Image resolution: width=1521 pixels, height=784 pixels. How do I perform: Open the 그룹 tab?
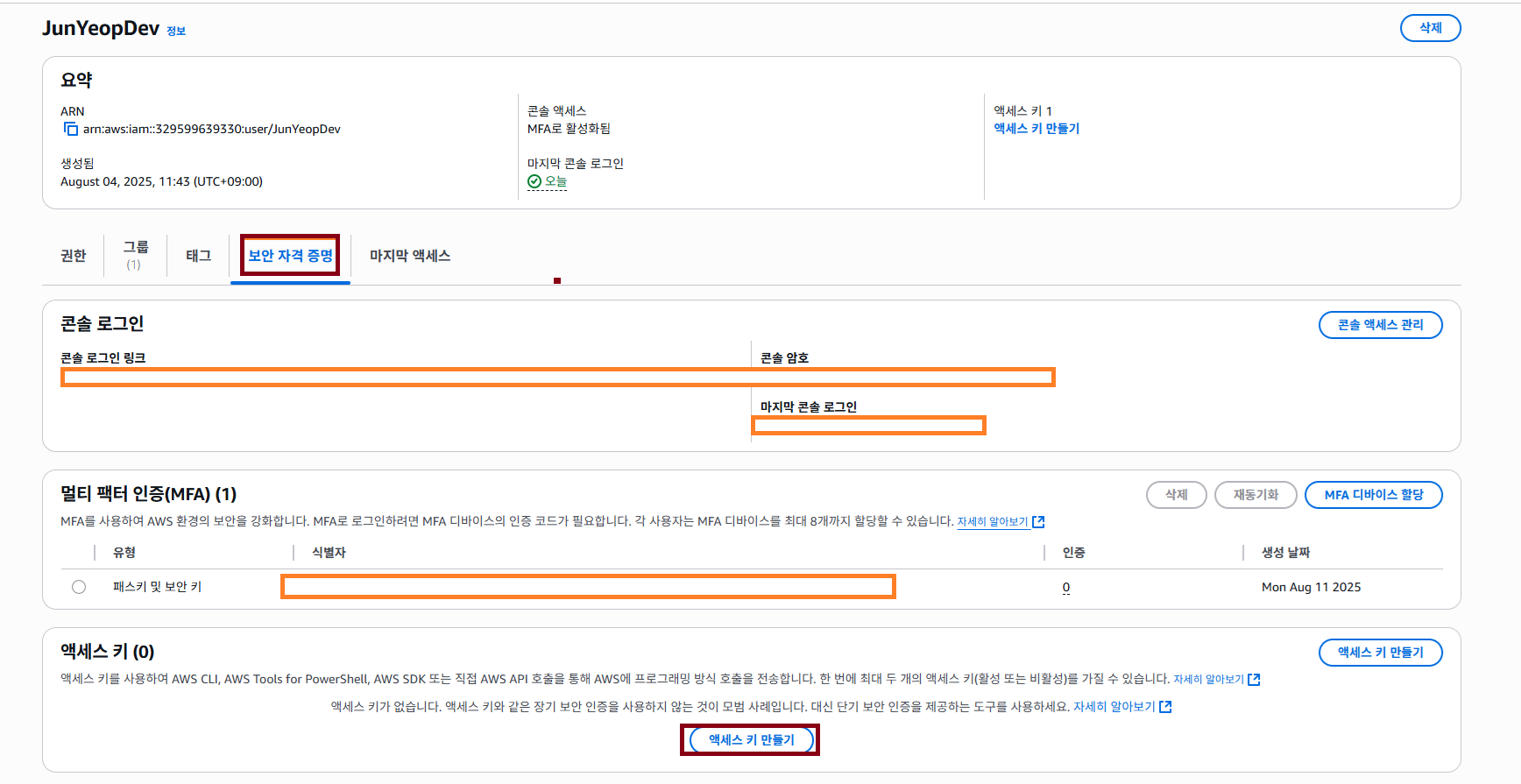(135, 255)
